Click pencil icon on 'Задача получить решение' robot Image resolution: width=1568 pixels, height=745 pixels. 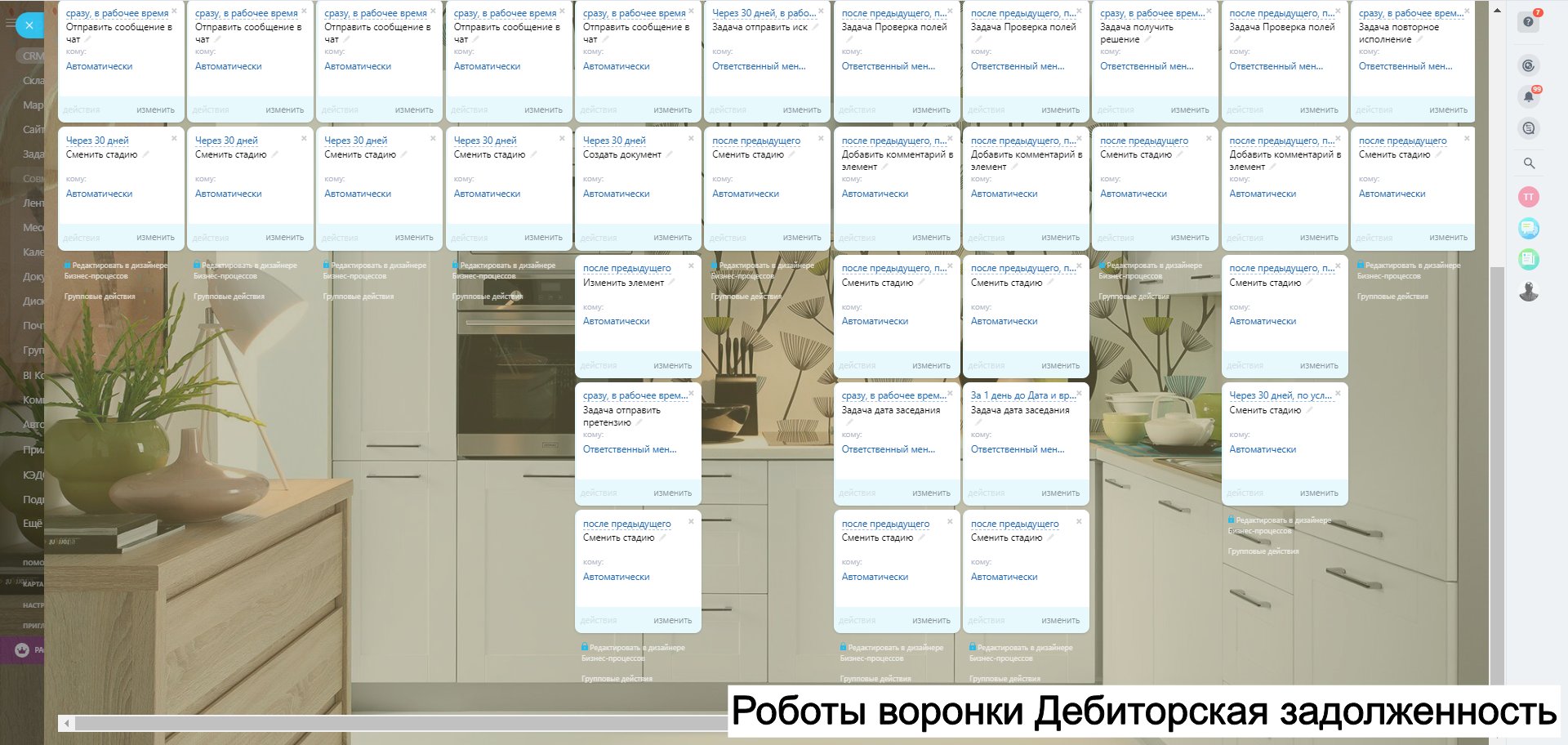[x=1147, y=39]
